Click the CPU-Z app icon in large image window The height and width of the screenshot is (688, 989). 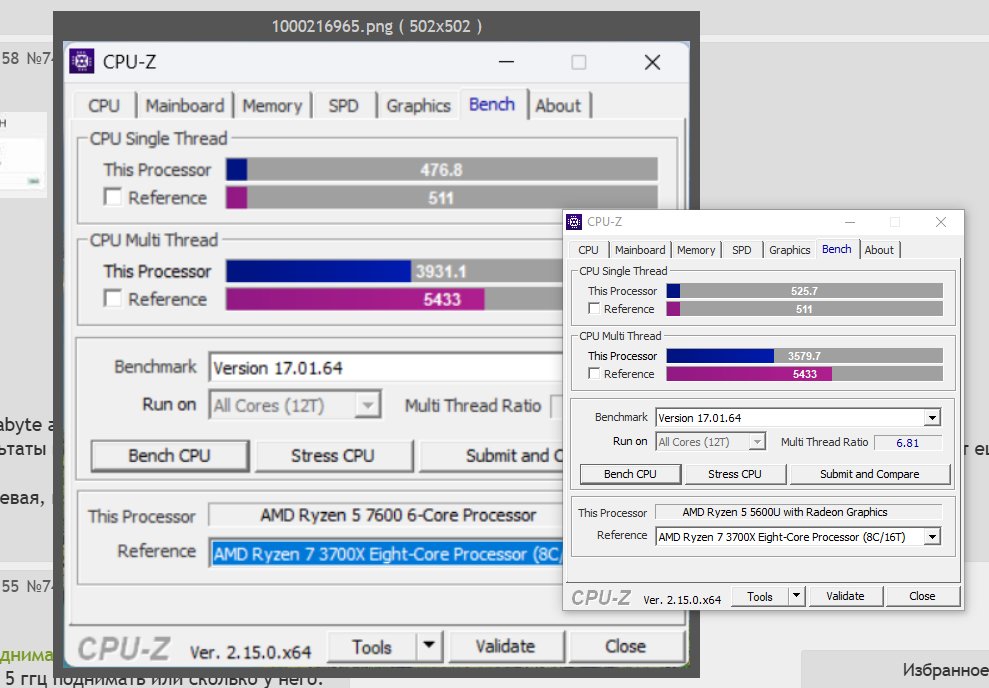tap(82, 61)
